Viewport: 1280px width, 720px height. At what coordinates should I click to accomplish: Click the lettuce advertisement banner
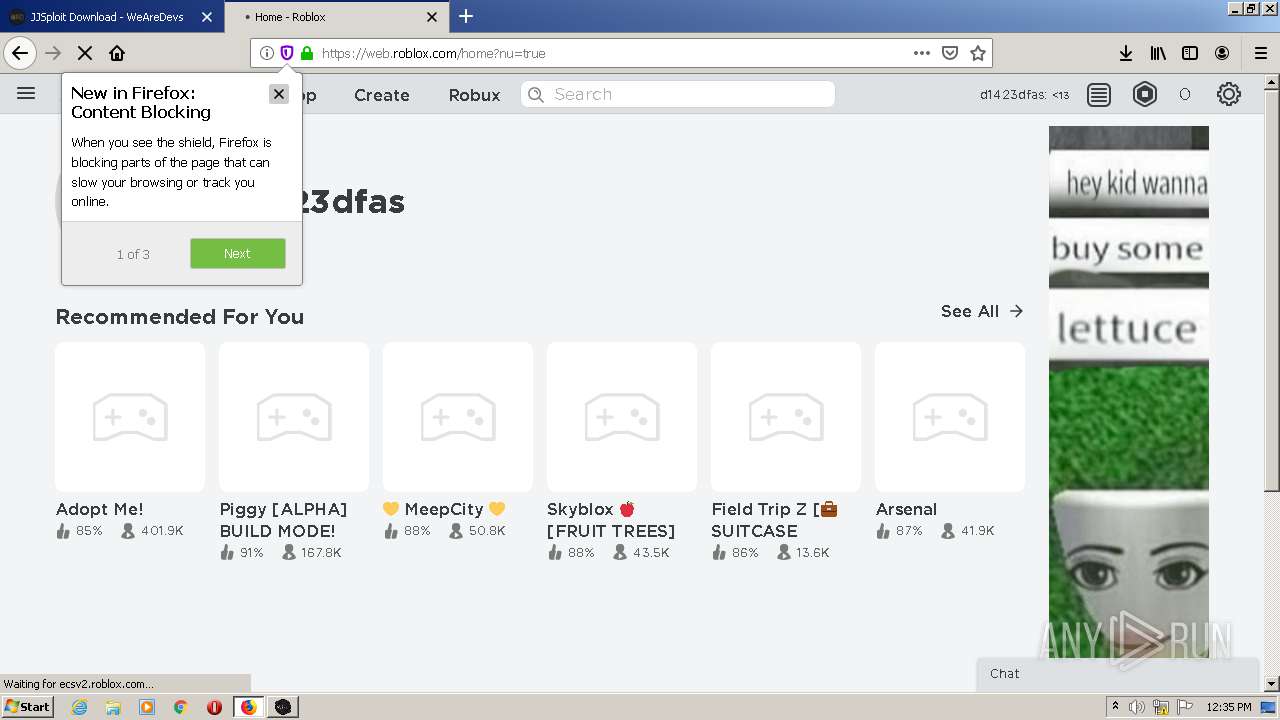click(x=1129, y=391)
